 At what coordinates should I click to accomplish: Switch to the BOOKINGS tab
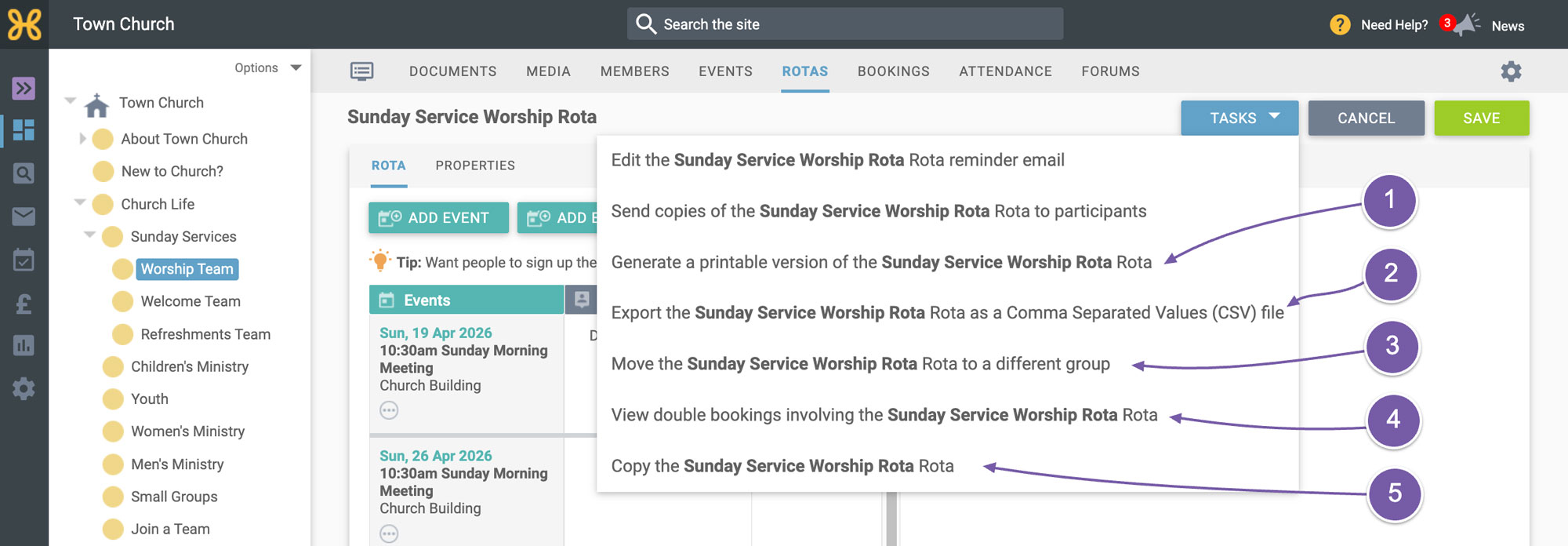tap(893, 71)
